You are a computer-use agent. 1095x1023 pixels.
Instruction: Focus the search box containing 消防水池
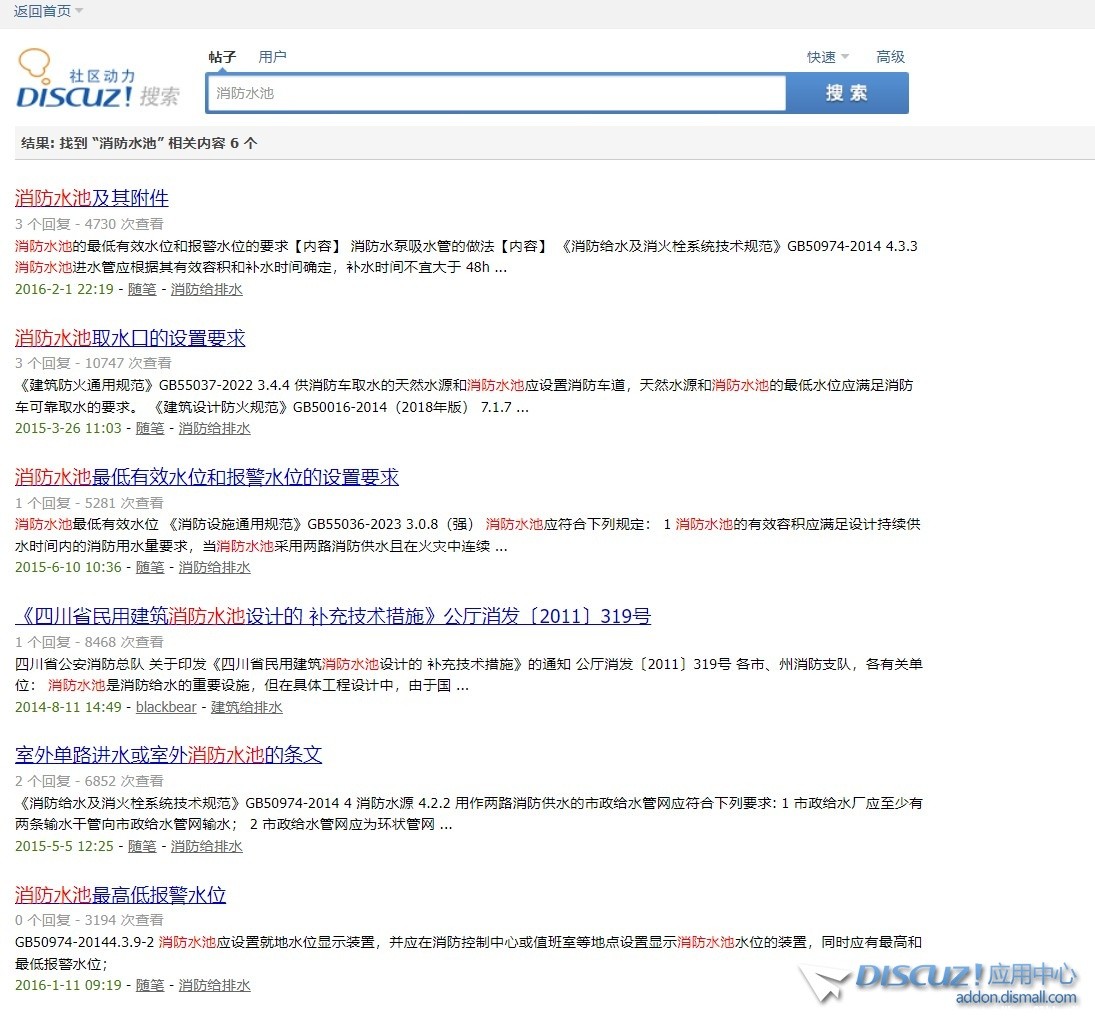pos(496,93)
